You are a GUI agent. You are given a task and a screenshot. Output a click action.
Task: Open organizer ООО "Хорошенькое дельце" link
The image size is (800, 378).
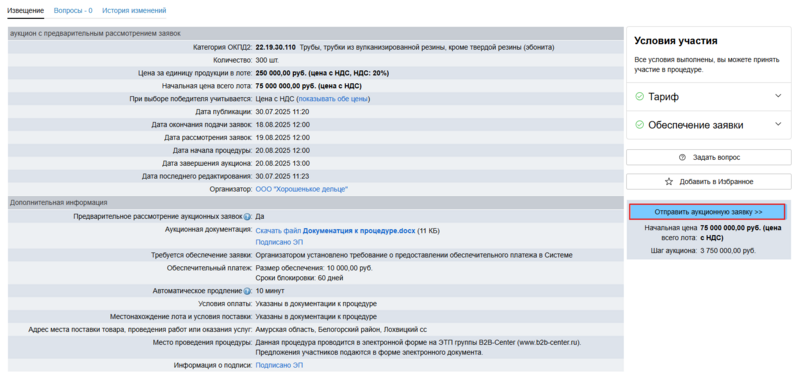coord(302,189)
